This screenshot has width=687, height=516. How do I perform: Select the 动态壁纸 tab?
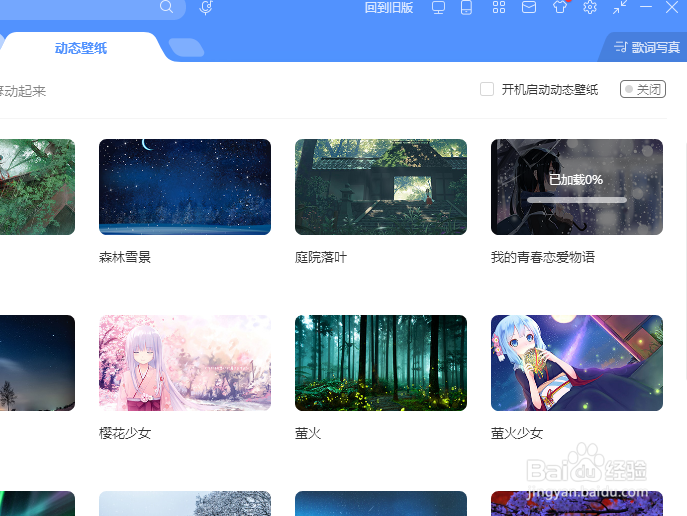81,48
